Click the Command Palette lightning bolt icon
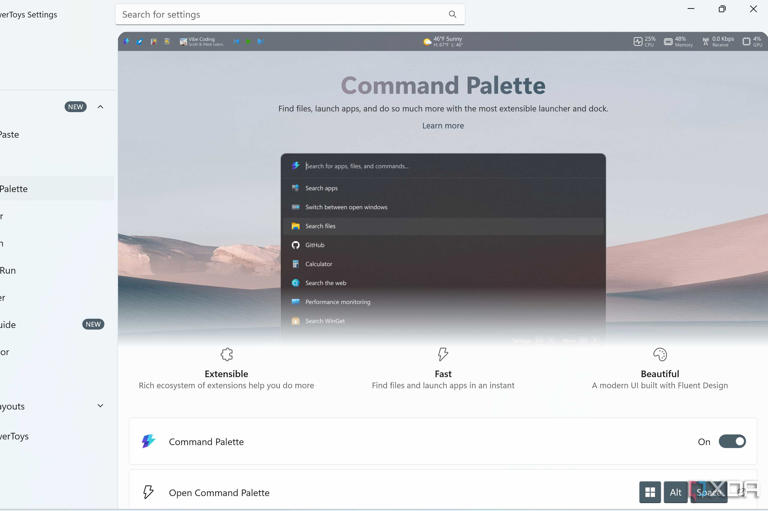This screenshot has height=511, width=768. coord(148,441)
